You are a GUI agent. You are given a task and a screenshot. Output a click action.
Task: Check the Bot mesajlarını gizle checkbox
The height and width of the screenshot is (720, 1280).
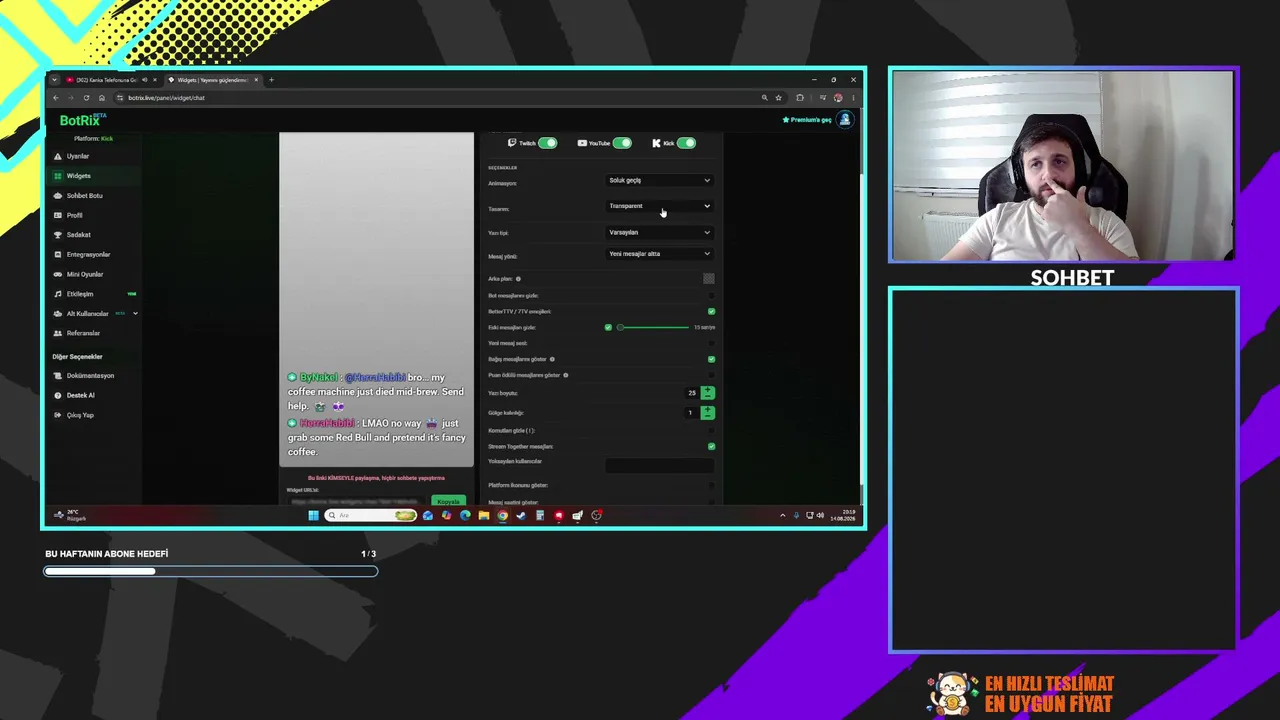click(711, 296)
